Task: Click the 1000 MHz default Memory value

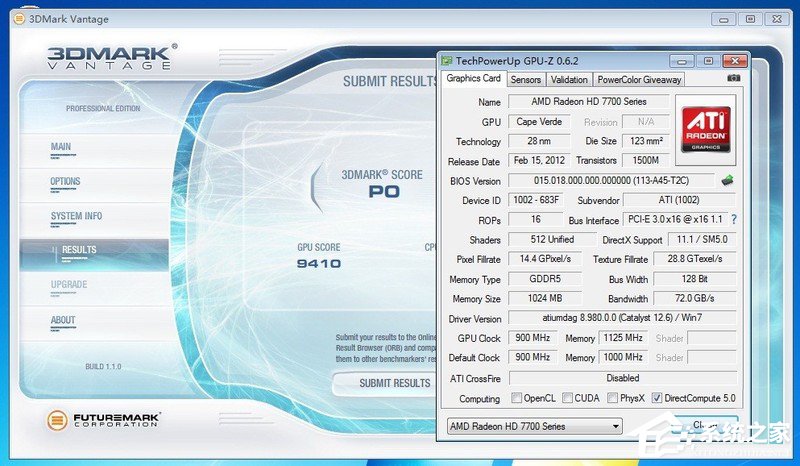Action: (x=623, y=357)
